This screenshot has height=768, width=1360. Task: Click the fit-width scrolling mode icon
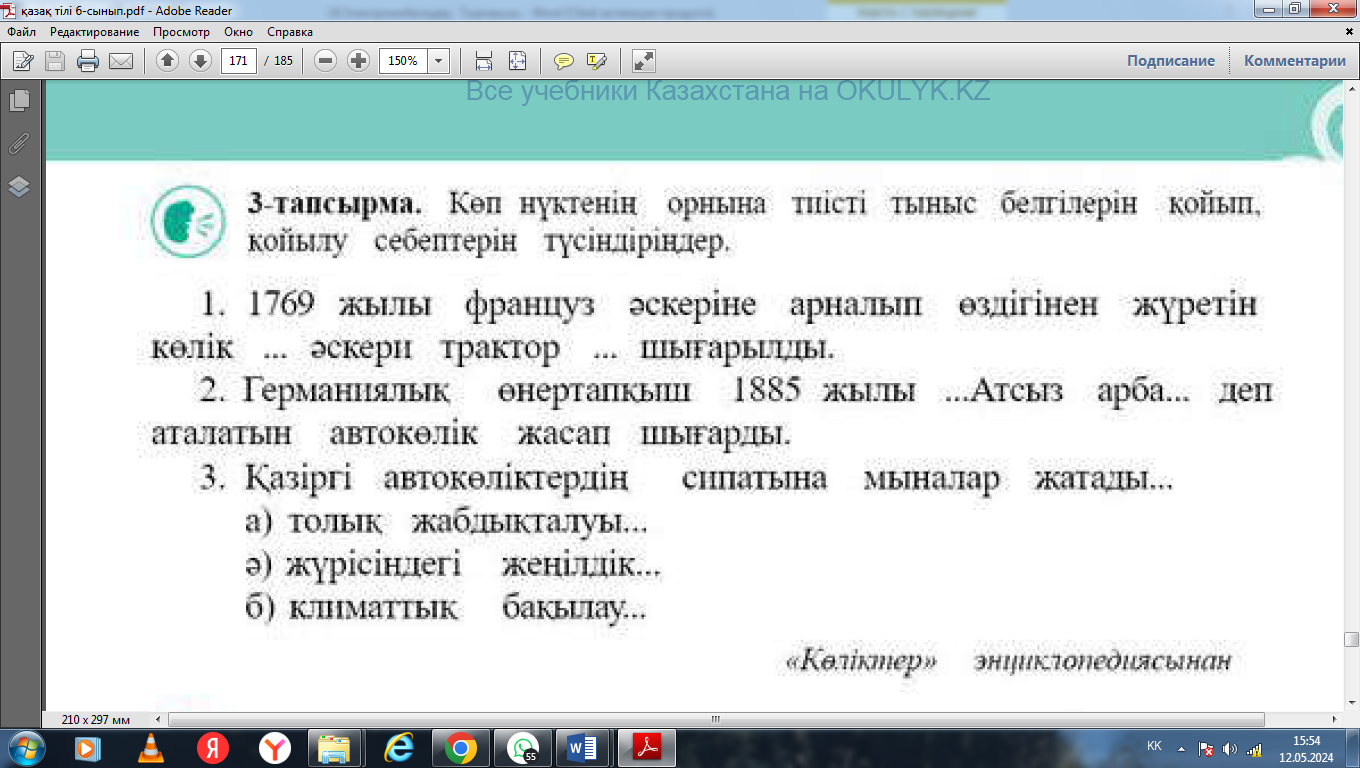[x=484, y=61]
